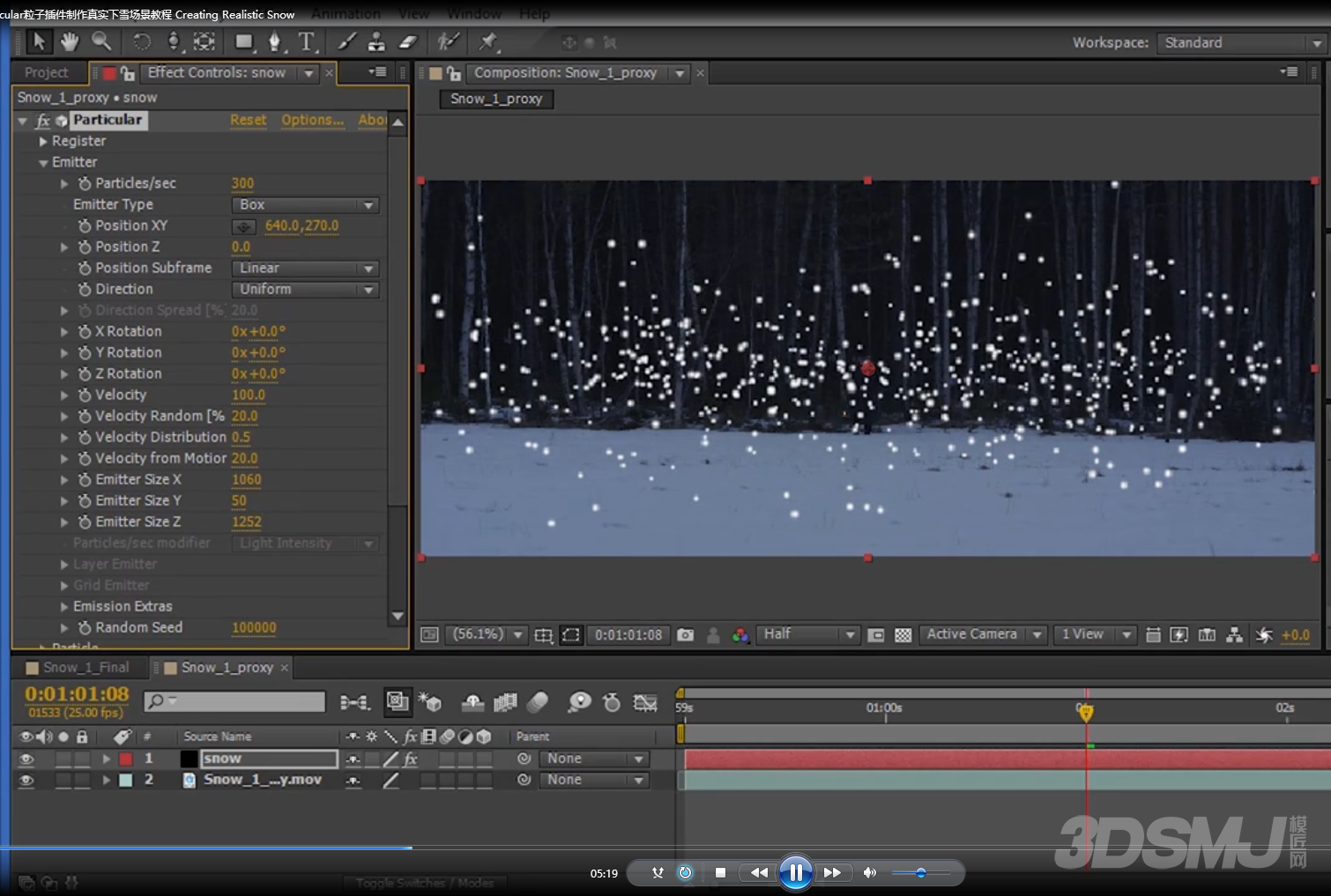The height and width of the screenshot is (896, 1331).
Task: Toggle the transparency grid checkerboard
Action: click(903, 634)
